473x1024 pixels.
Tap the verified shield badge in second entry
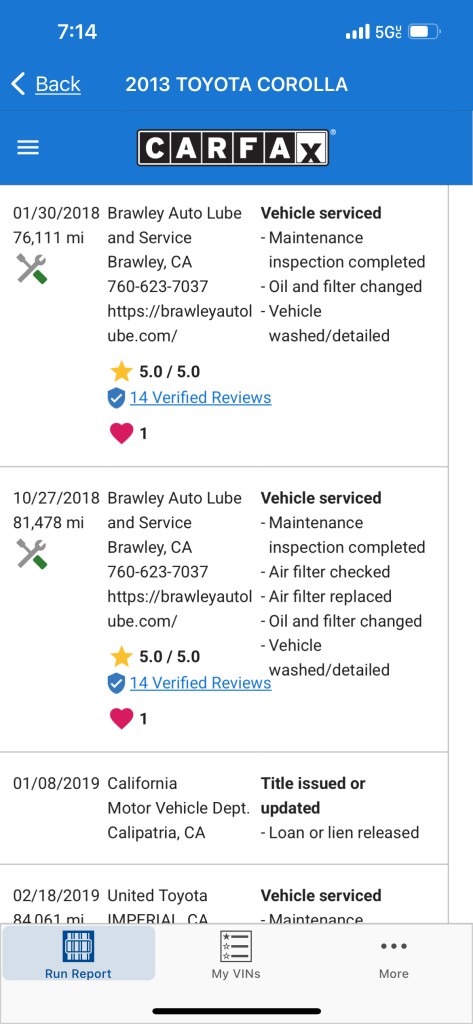click(x=116, y=683)
